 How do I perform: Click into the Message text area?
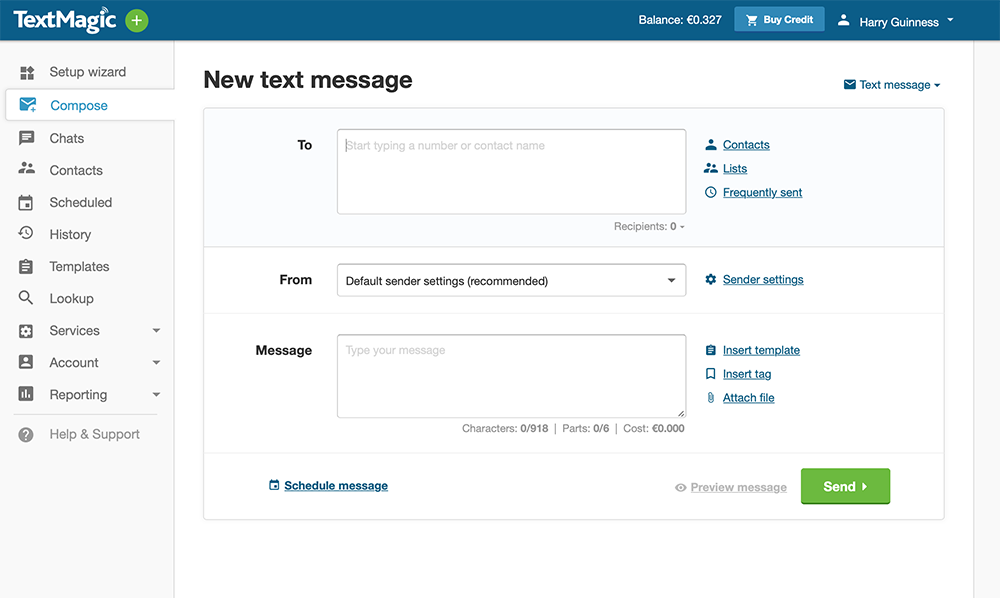[511, 376]
